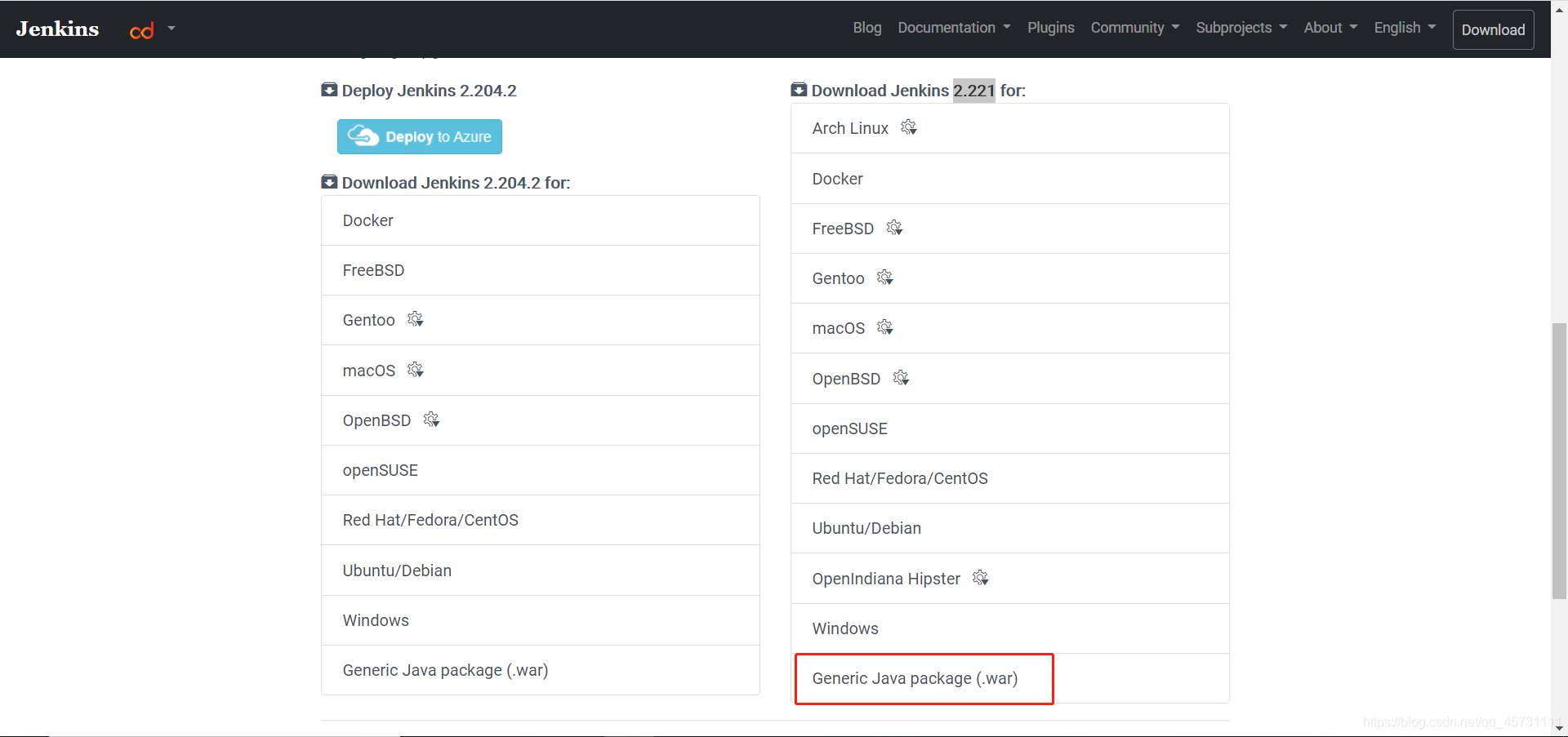Click community gear icon next to OpenIndiana Hipster
1568x737 pixels.
tap(981, 578)
